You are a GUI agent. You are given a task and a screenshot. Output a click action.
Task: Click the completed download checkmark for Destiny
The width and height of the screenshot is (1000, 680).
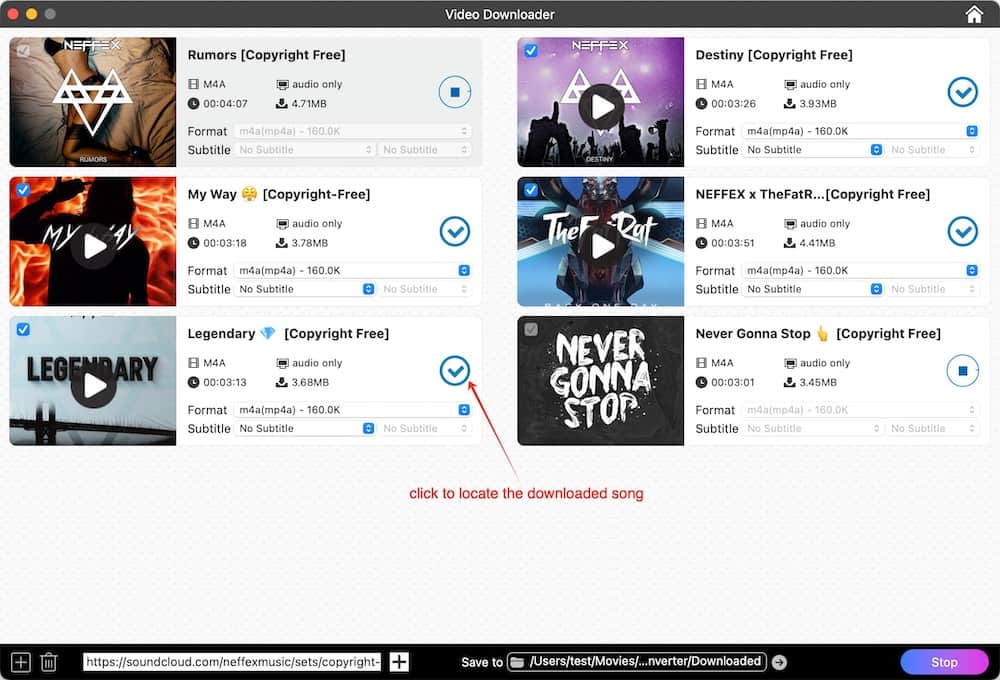(962, 91)
